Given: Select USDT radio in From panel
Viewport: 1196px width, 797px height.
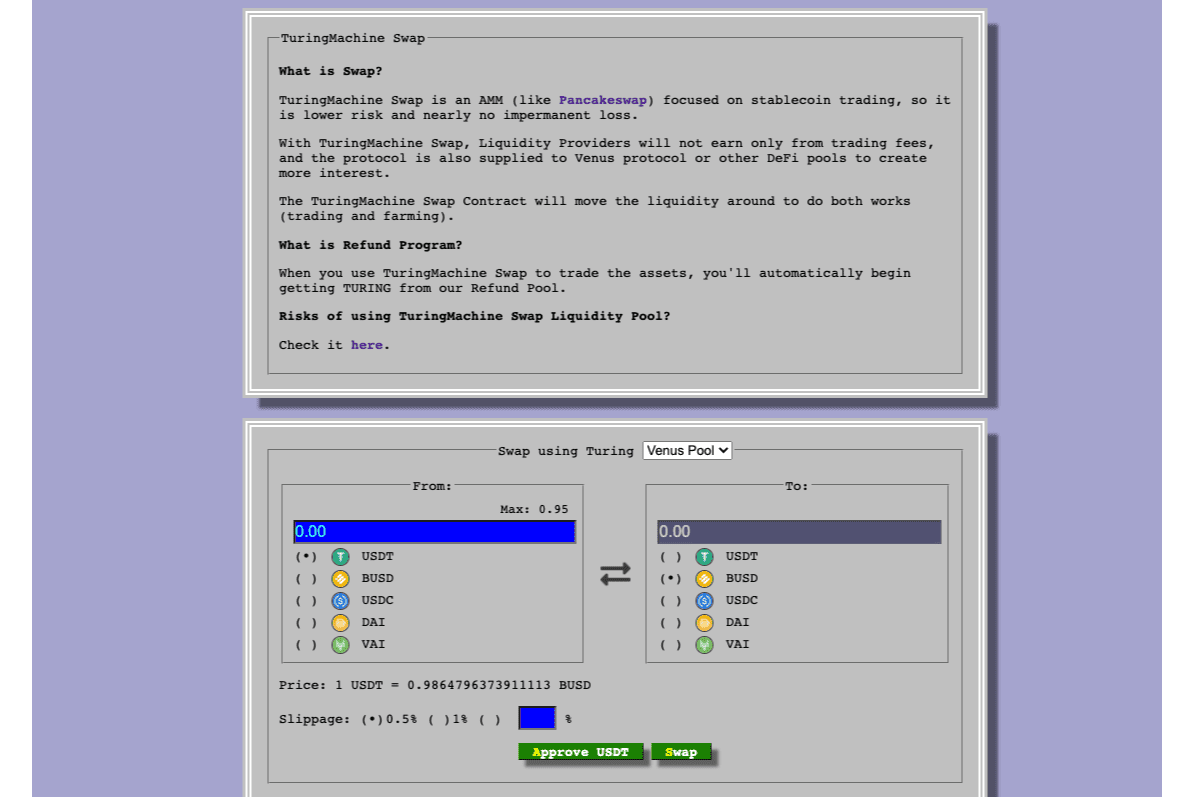Looking at the screenshot, I should pos(306,557).
